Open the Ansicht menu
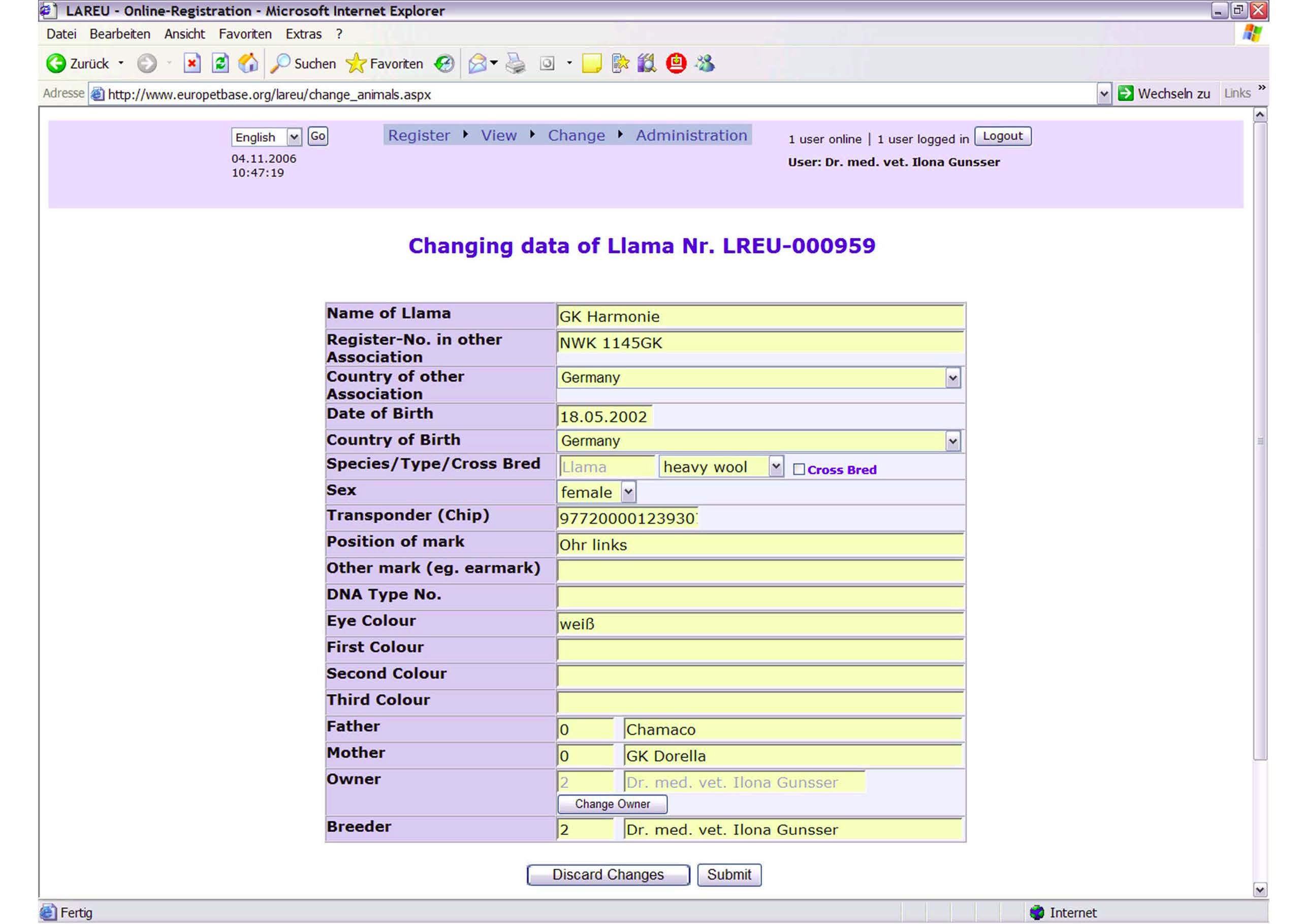Viewport: 1307px width, 924px height. (x=184, y=34)
